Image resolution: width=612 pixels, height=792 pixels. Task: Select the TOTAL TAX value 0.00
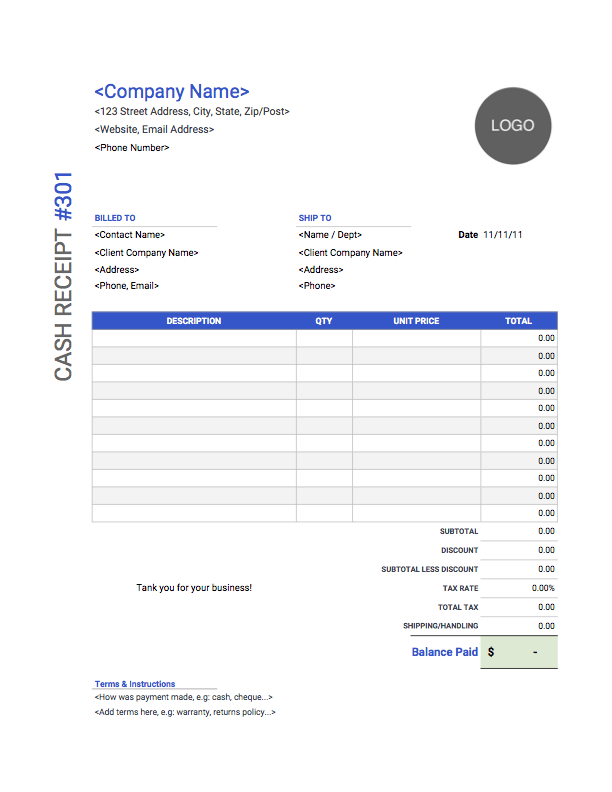click(x=546, y=607)
